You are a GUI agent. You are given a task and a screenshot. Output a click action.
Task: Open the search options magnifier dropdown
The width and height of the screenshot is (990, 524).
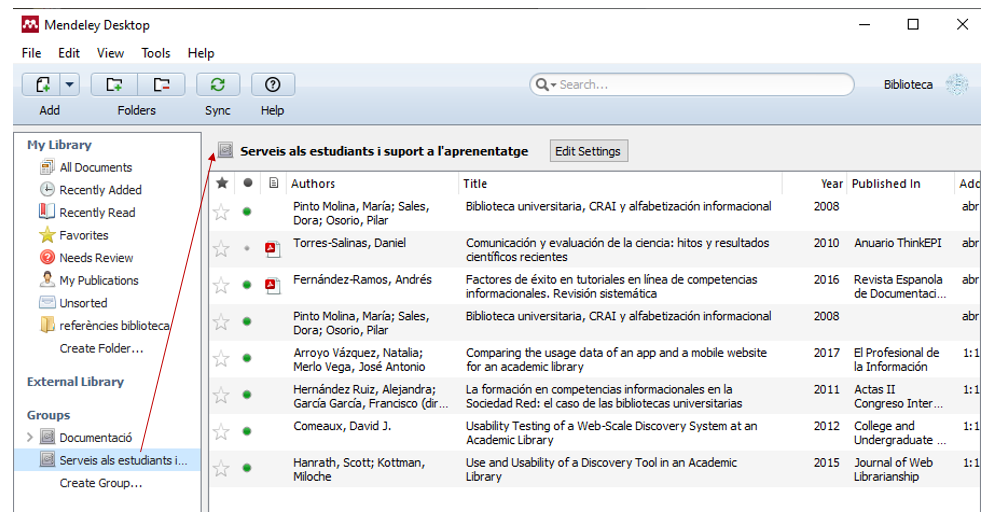point(546,85)
